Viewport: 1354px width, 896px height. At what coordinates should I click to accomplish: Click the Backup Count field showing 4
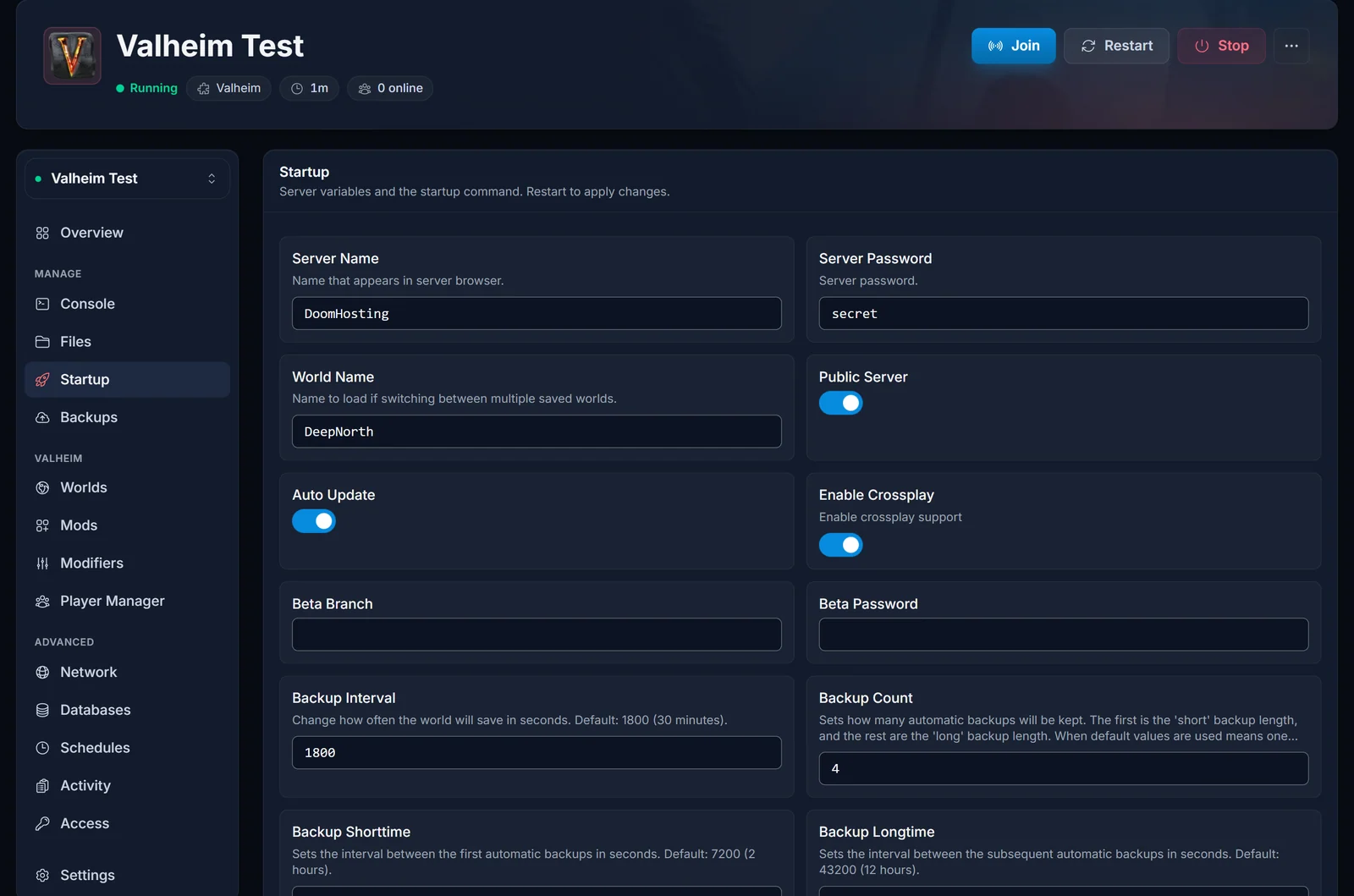point(1064,768)
